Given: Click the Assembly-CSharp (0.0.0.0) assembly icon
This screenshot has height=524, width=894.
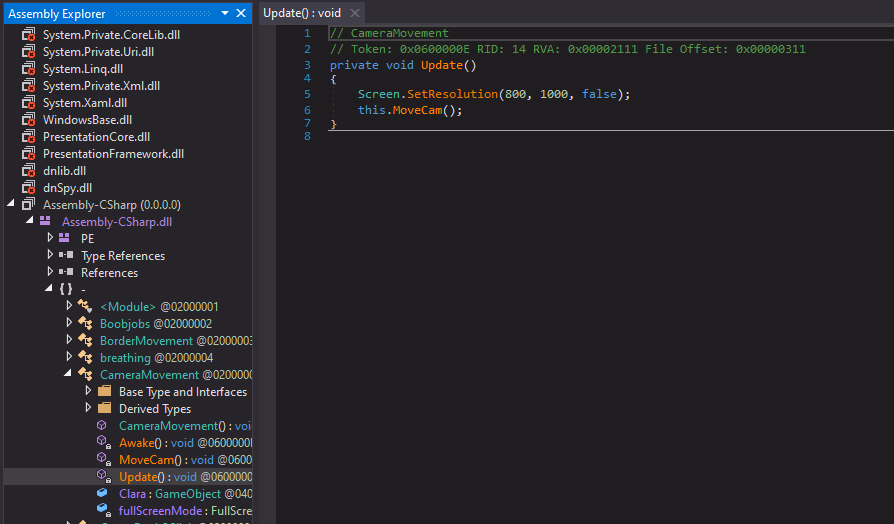Looking at the screenshot, I should tap(29, 204).
